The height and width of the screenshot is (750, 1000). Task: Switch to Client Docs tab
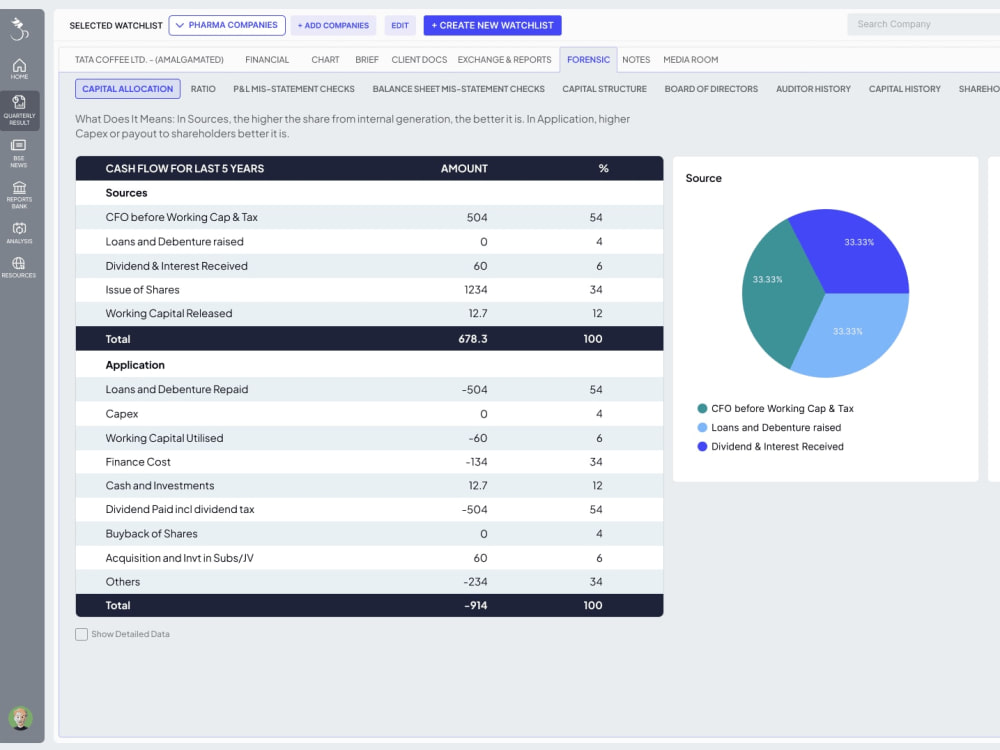tap(419, 59)
